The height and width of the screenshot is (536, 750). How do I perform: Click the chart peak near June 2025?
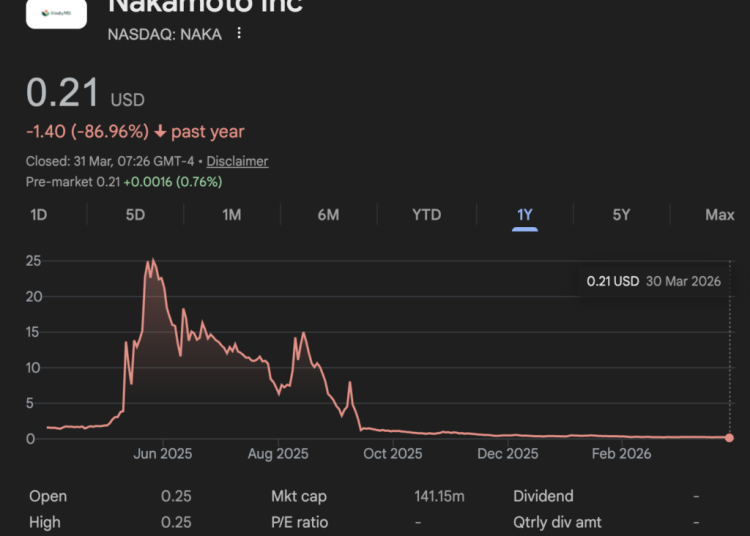[151, 262]
